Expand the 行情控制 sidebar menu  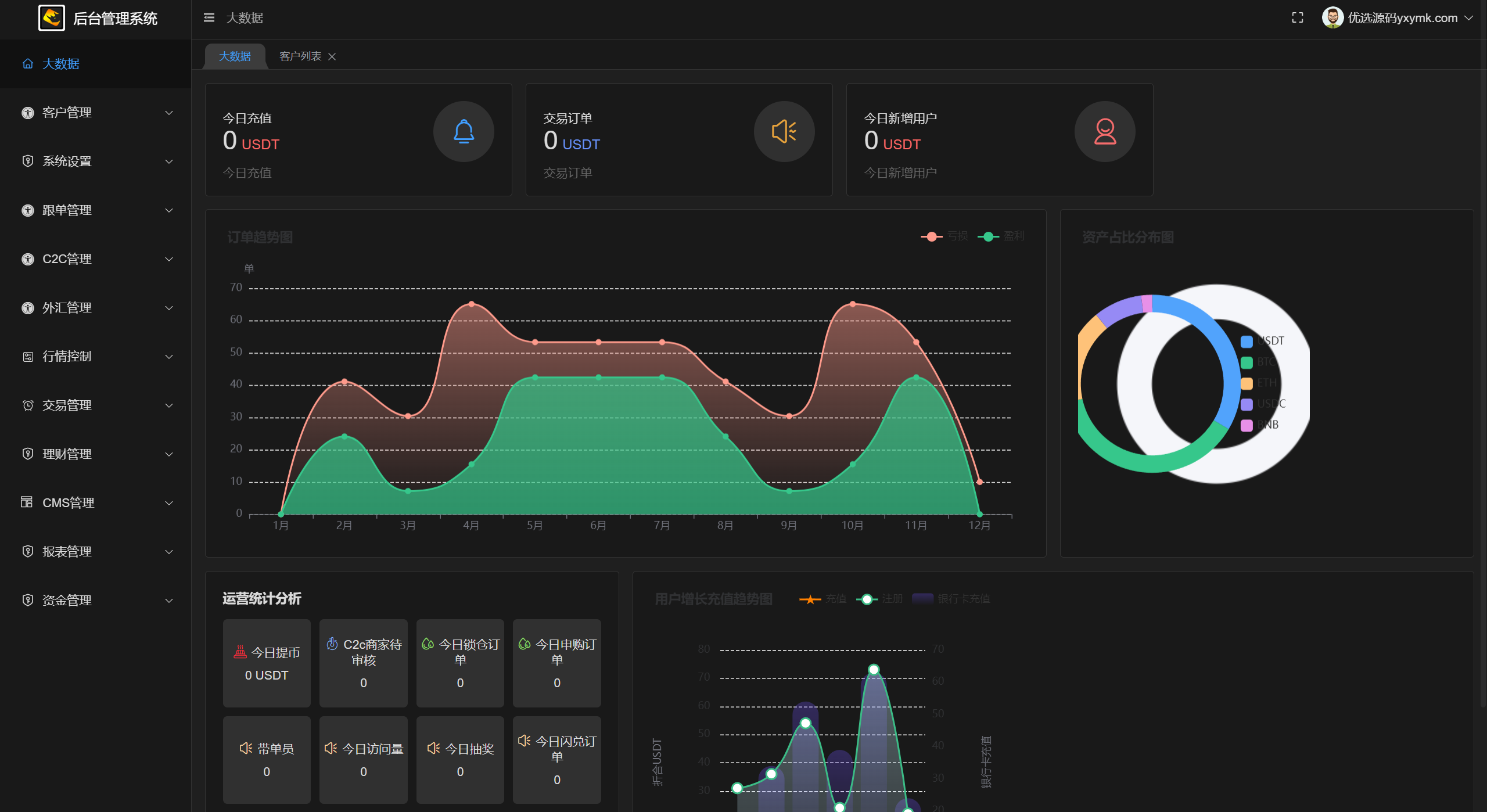[96, 357]
